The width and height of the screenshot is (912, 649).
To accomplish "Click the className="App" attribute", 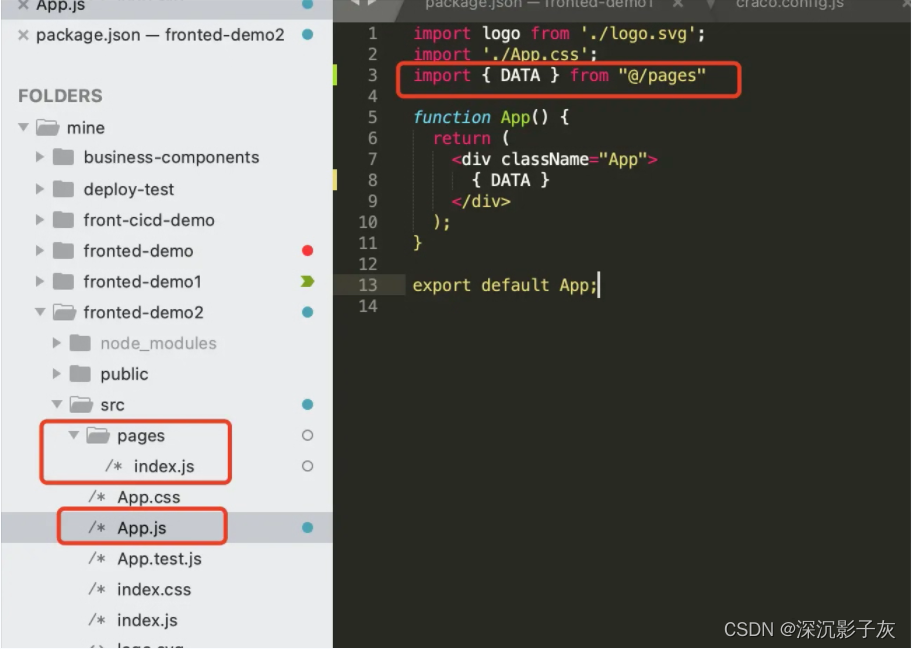I will tap(575, 159).
